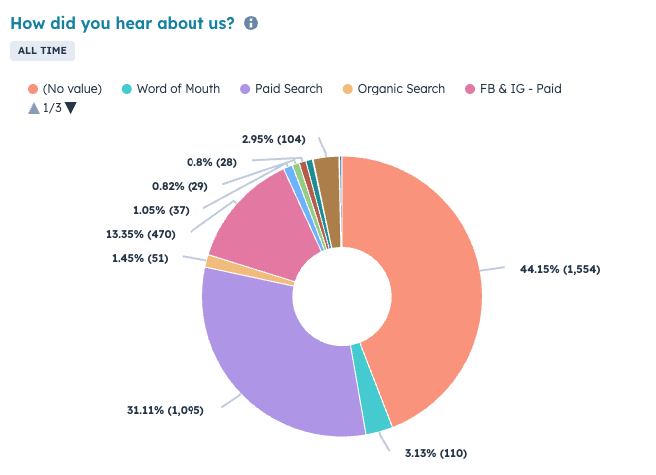Click the info icon beside the chart title
The width and height of the screenshot is (656, 475).
click(251, 23)
